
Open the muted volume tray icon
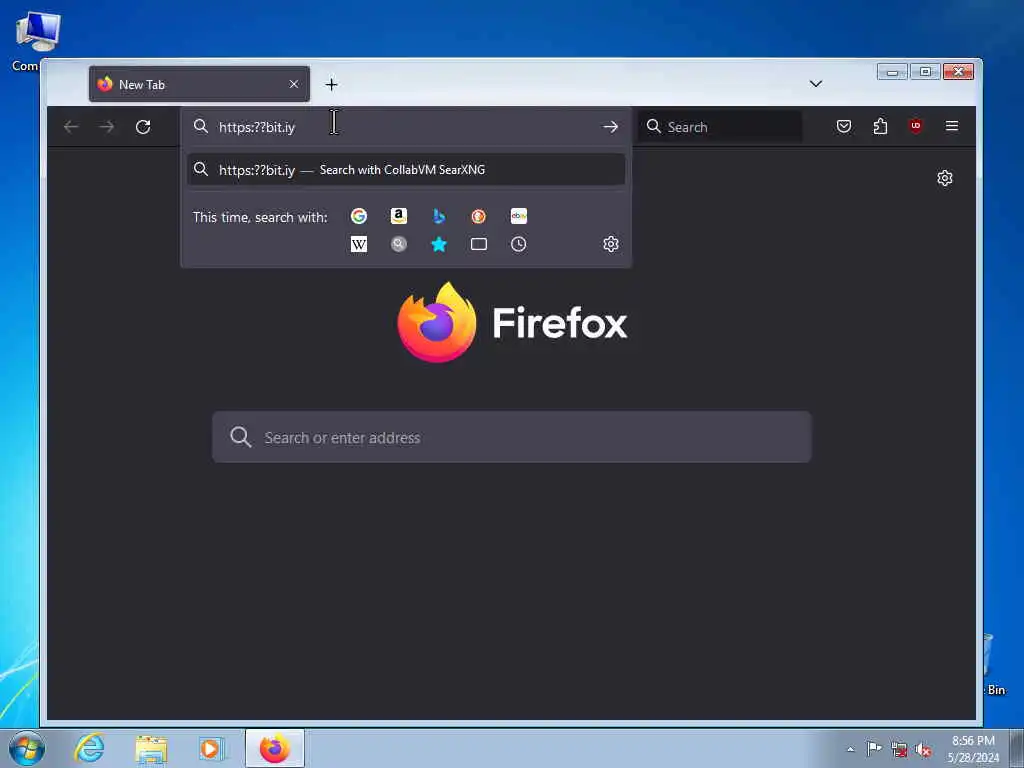point(923,750)
